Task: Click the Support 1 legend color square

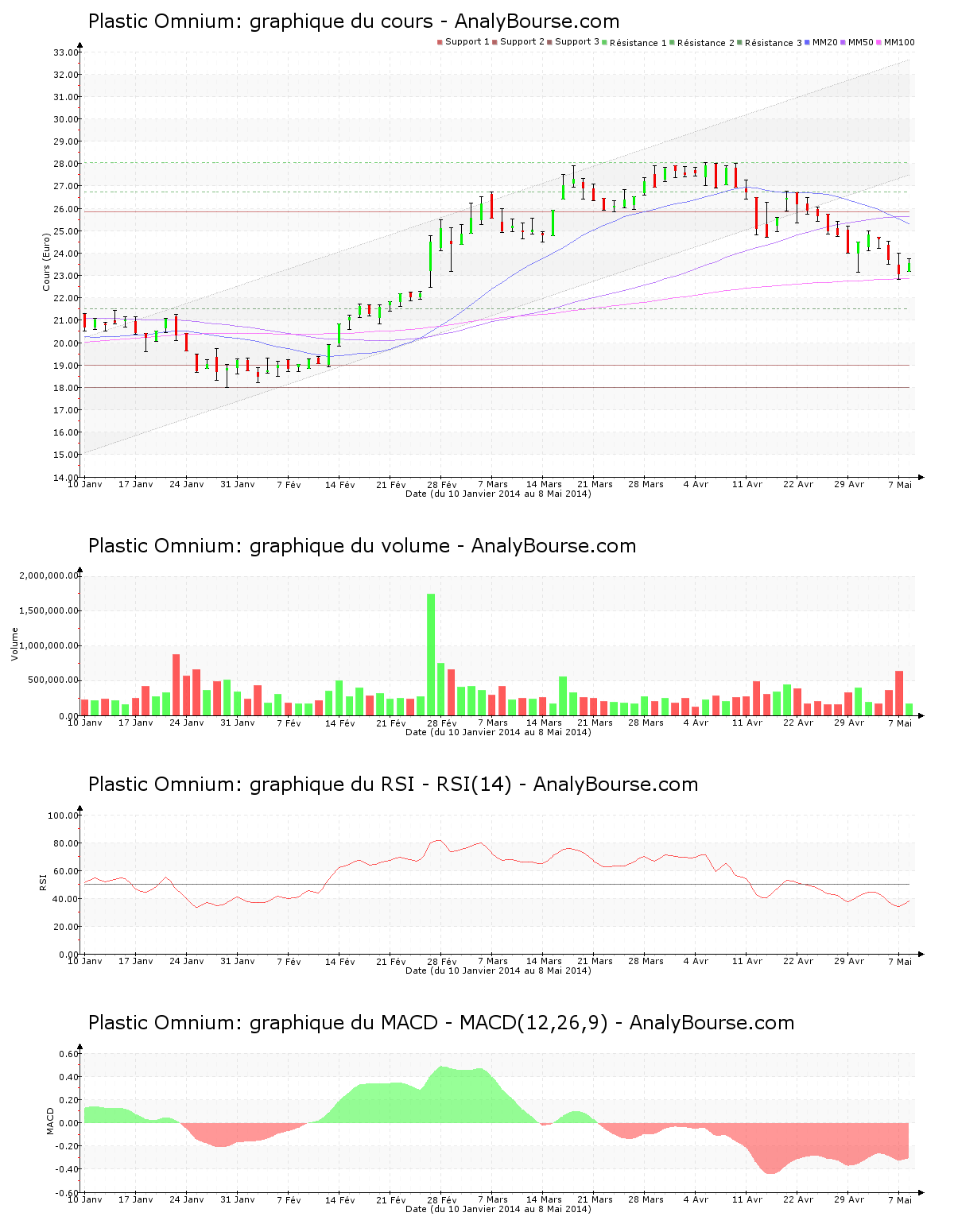Action: 440,42
